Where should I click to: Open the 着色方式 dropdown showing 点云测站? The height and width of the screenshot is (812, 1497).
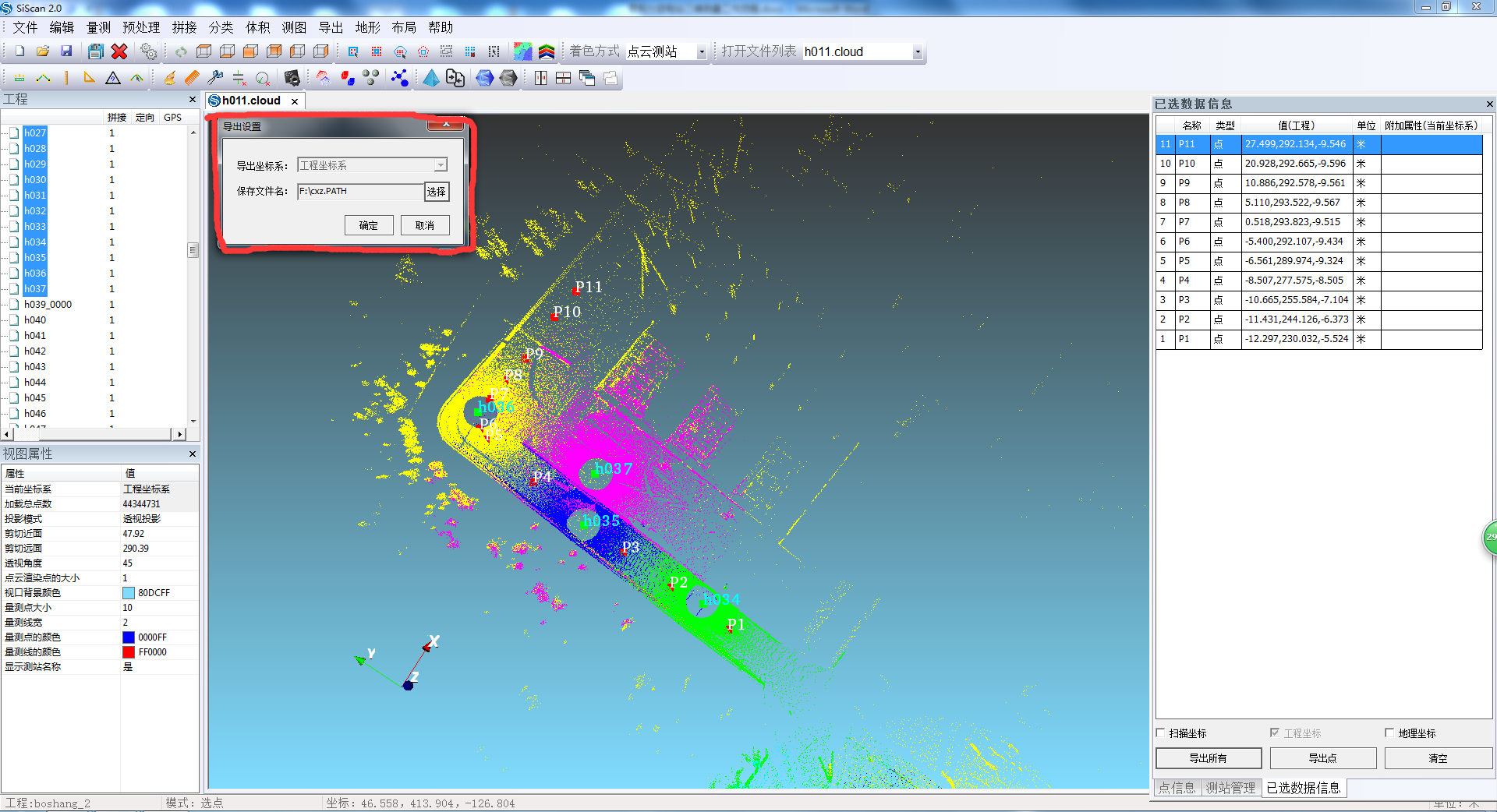(x=701, y=52)
